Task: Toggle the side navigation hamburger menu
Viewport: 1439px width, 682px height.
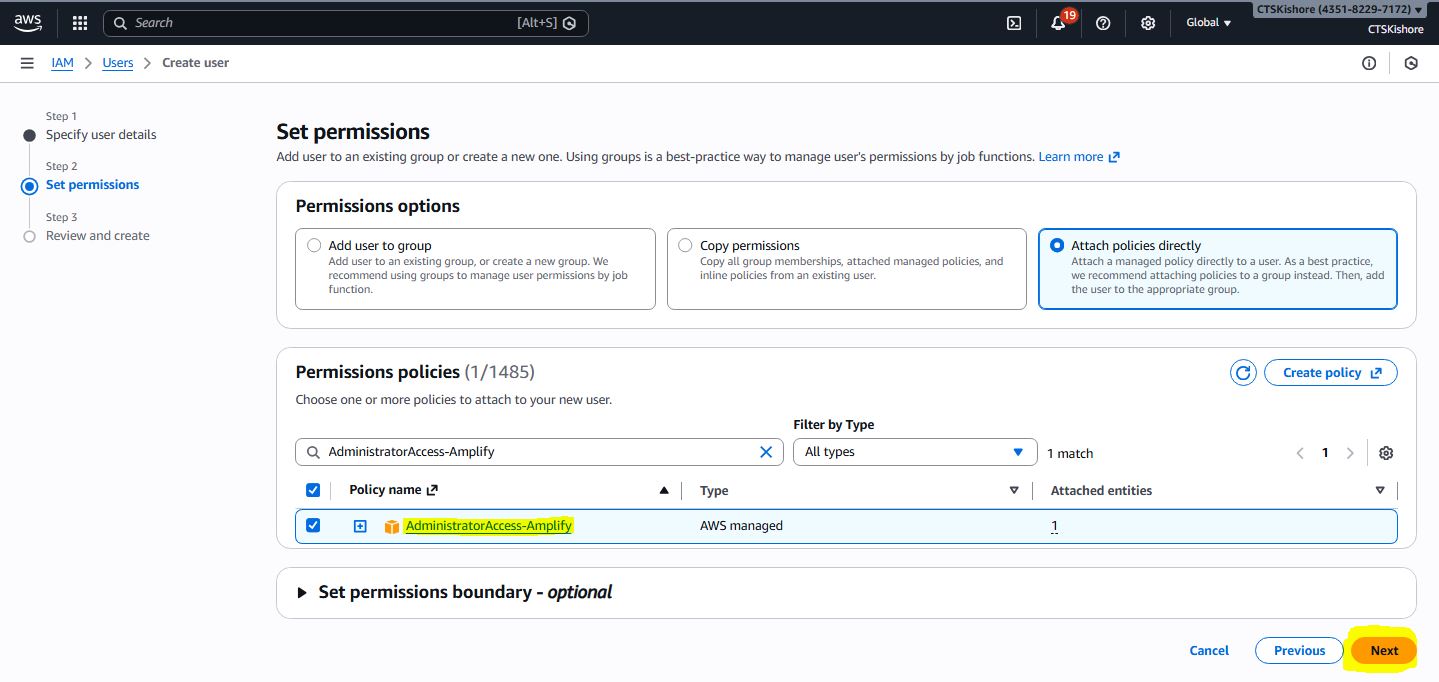Action: [x=27, y=63]
